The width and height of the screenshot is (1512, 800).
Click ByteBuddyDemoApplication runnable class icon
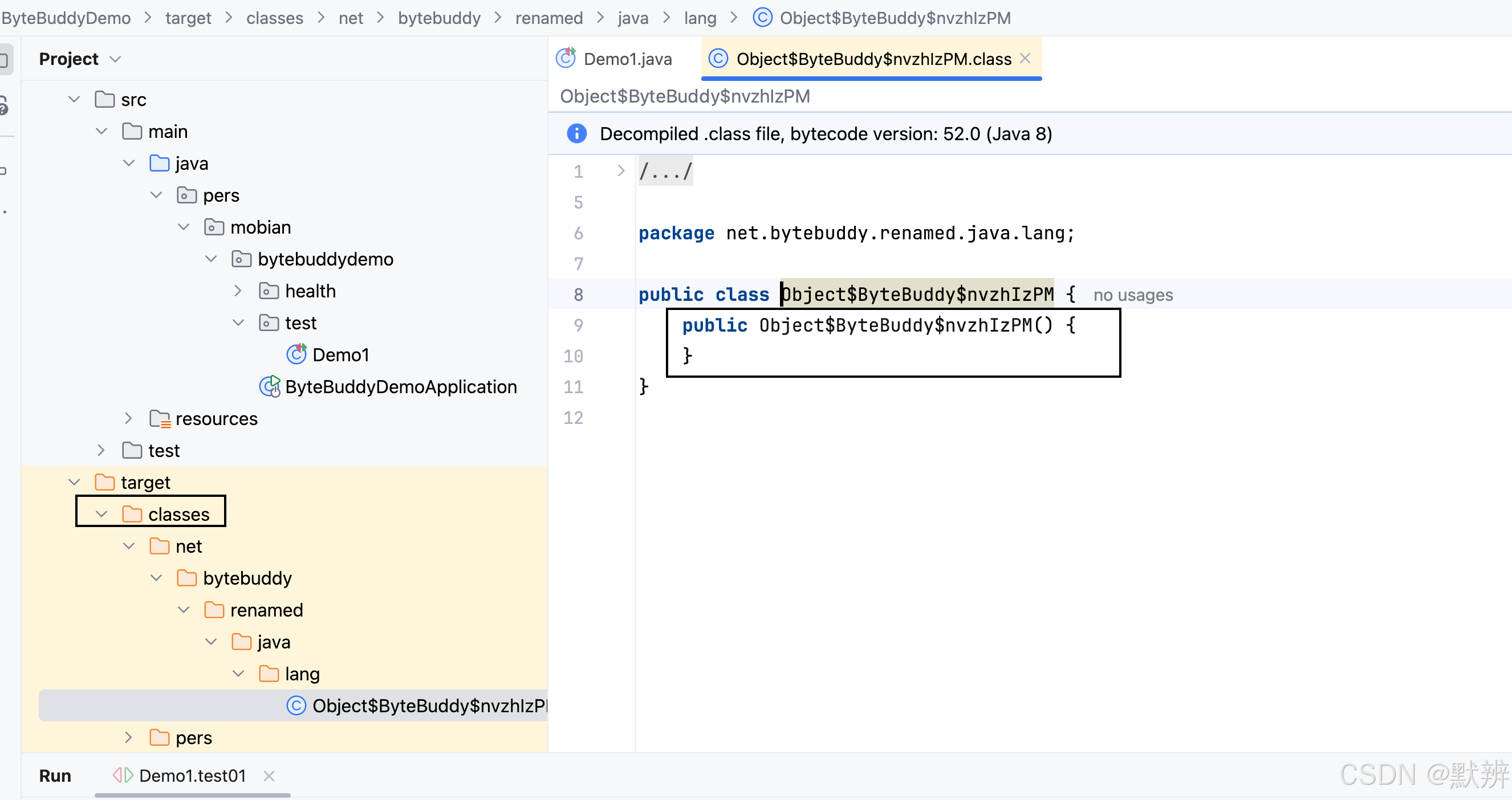coord(270,386)
